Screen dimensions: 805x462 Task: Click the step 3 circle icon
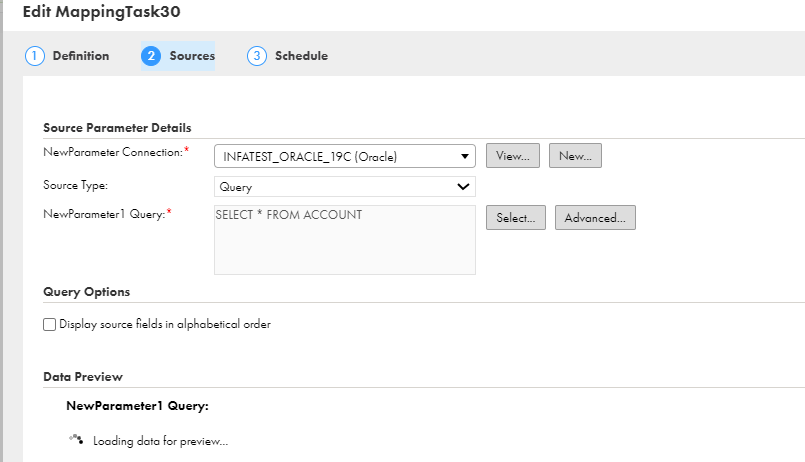pyautogui.click(x=257, y=56)
